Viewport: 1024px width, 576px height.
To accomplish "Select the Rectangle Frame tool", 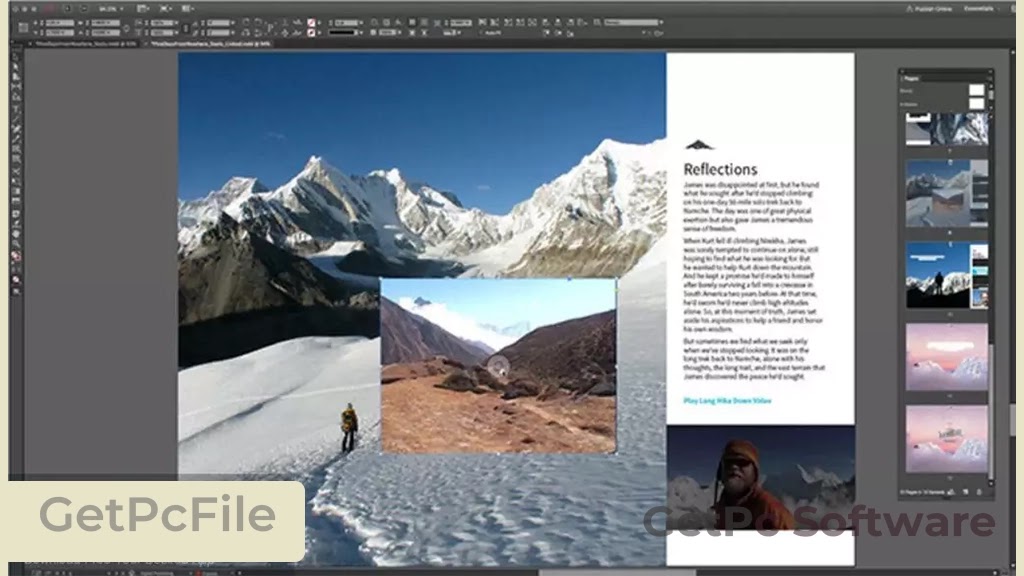I will point(16,150).
